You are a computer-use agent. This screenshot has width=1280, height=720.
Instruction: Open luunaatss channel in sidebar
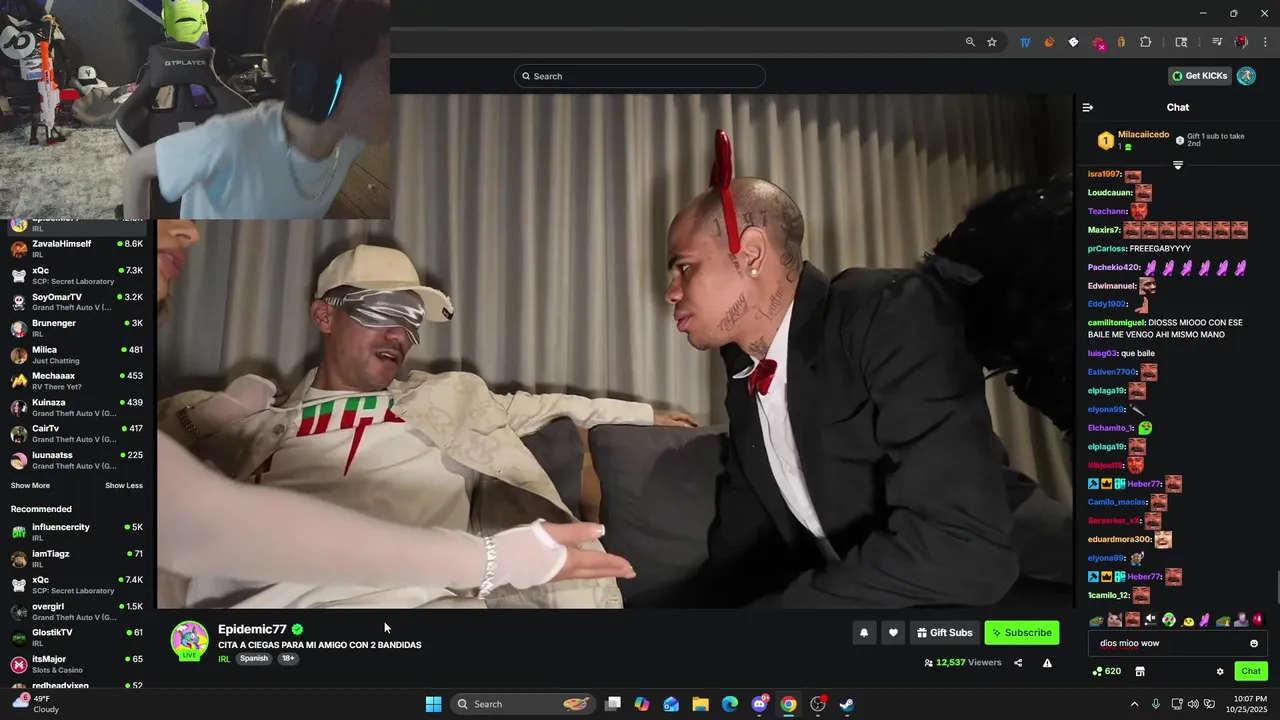pos(77,461)
